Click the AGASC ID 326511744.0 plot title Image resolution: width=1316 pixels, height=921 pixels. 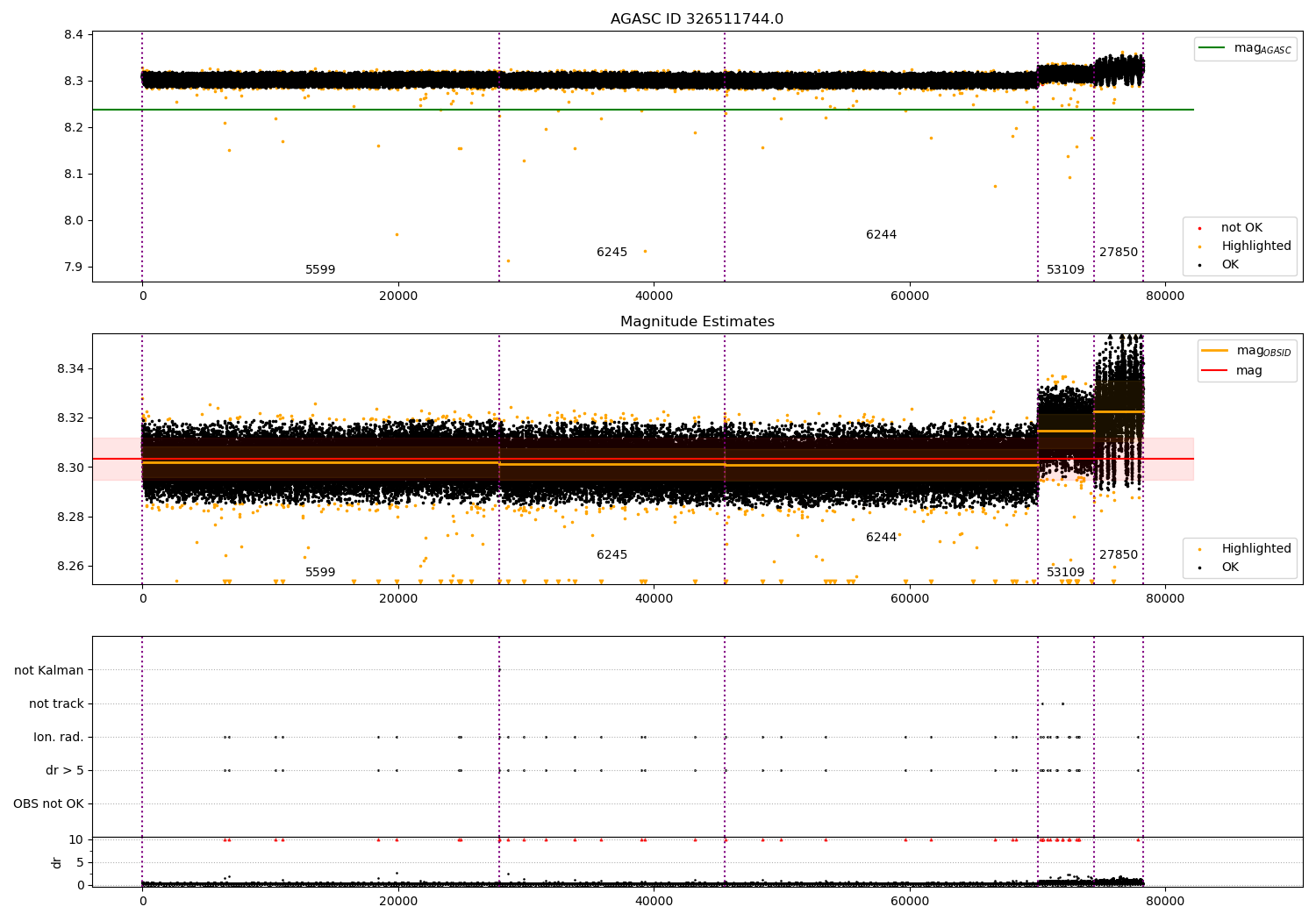697,19
